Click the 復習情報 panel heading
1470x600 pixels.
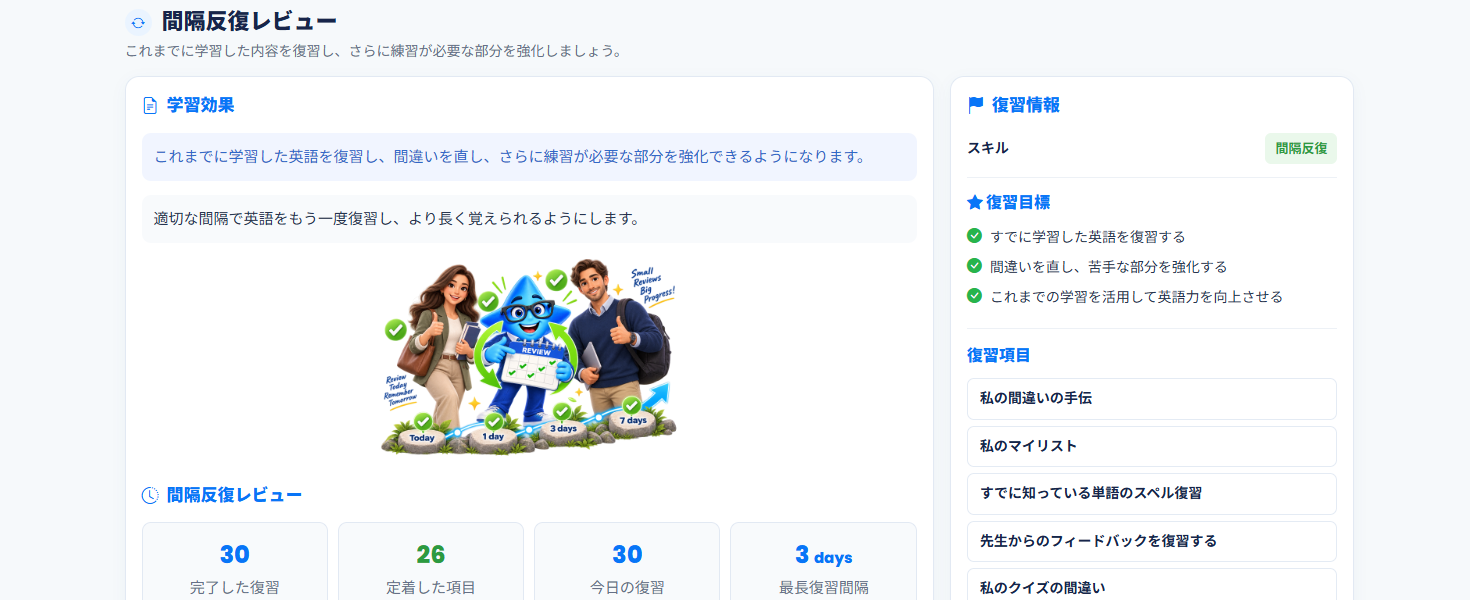pyautogui.click(x=1026, y=105)
